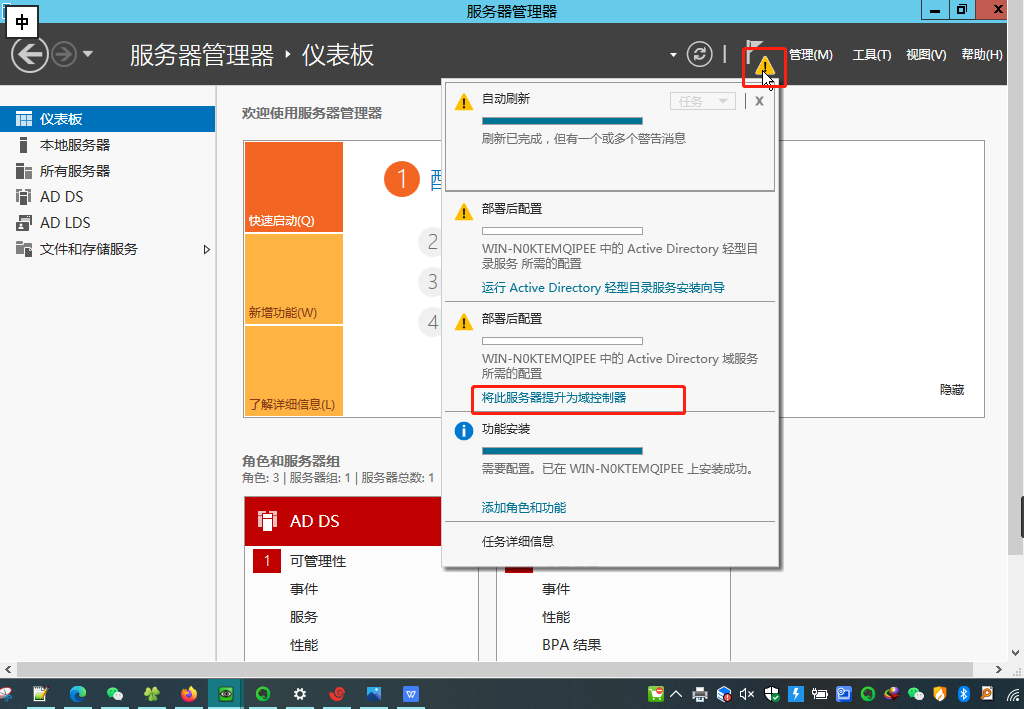This screenshot has height=709, width=1024.
Task: Expand 文件和存储服务 submenu arrow
Action: point(206,249)
